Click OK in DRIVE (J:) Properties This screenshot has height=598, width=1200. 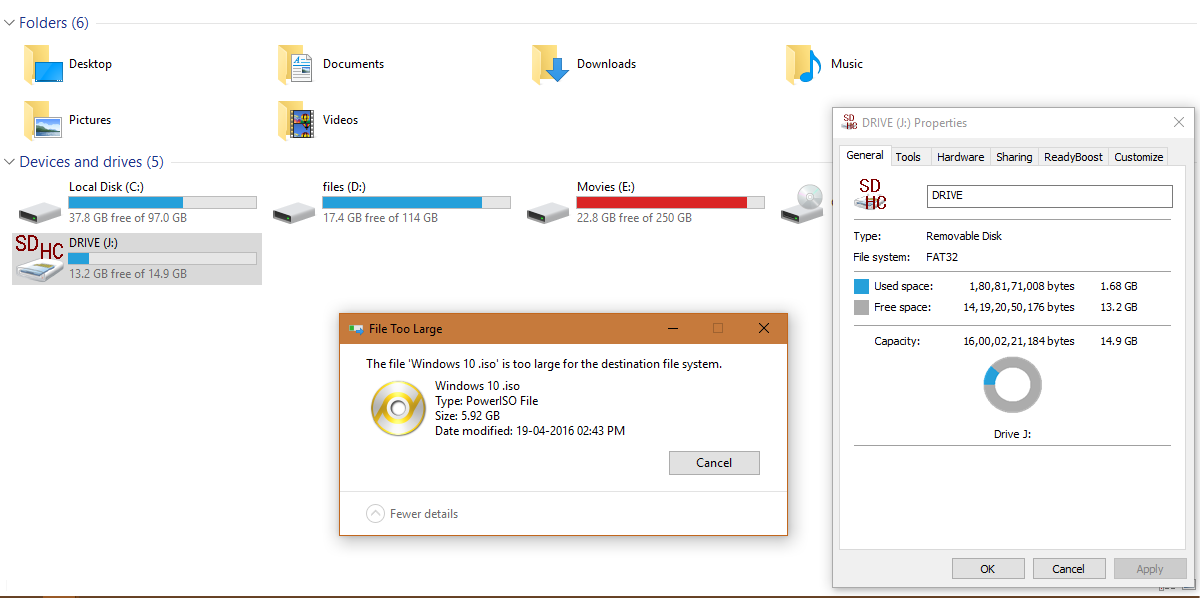[987, 569]
